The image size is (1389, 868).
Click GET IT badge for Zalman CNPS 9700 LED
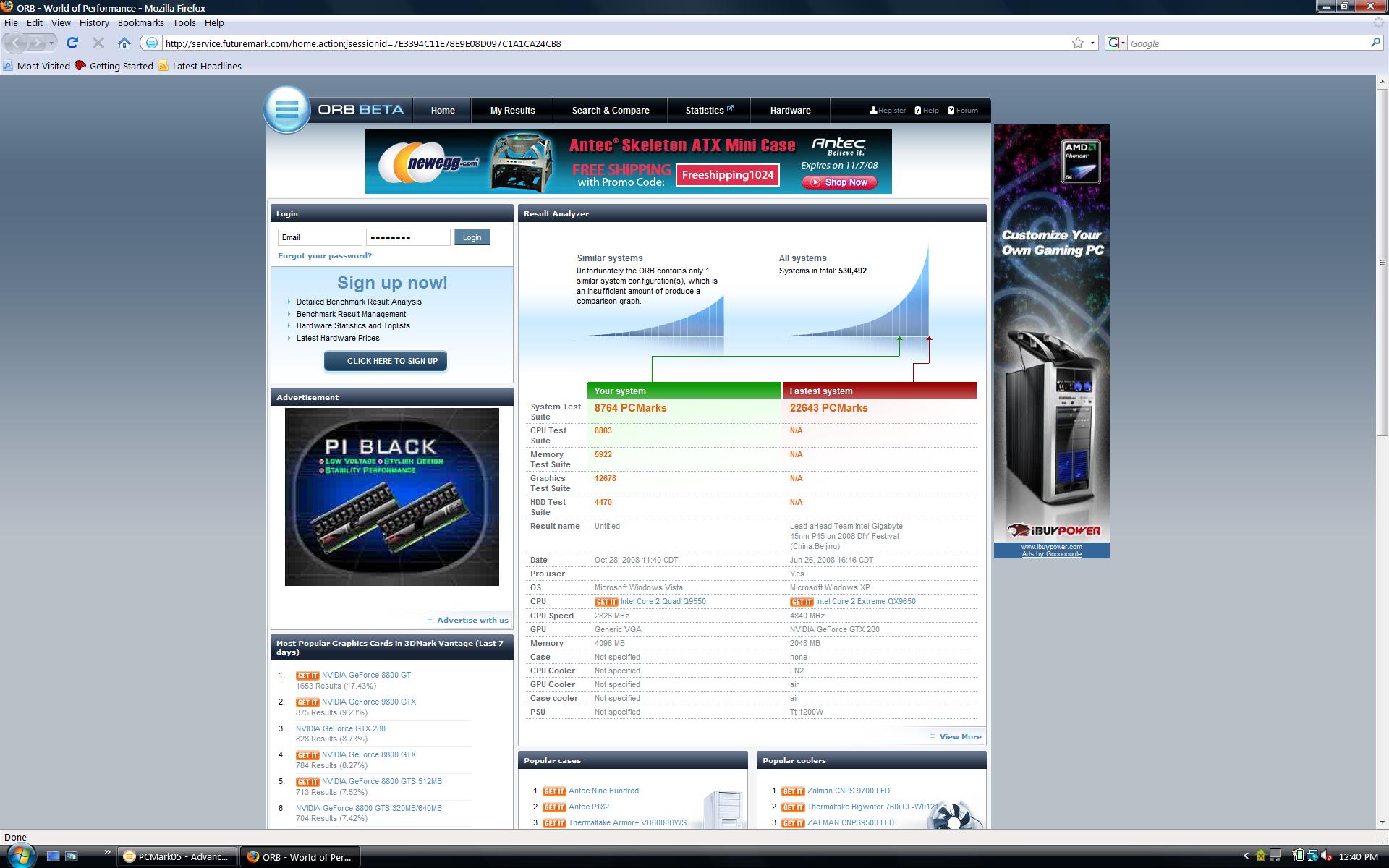pyautogui.click(x=793, y=791)
